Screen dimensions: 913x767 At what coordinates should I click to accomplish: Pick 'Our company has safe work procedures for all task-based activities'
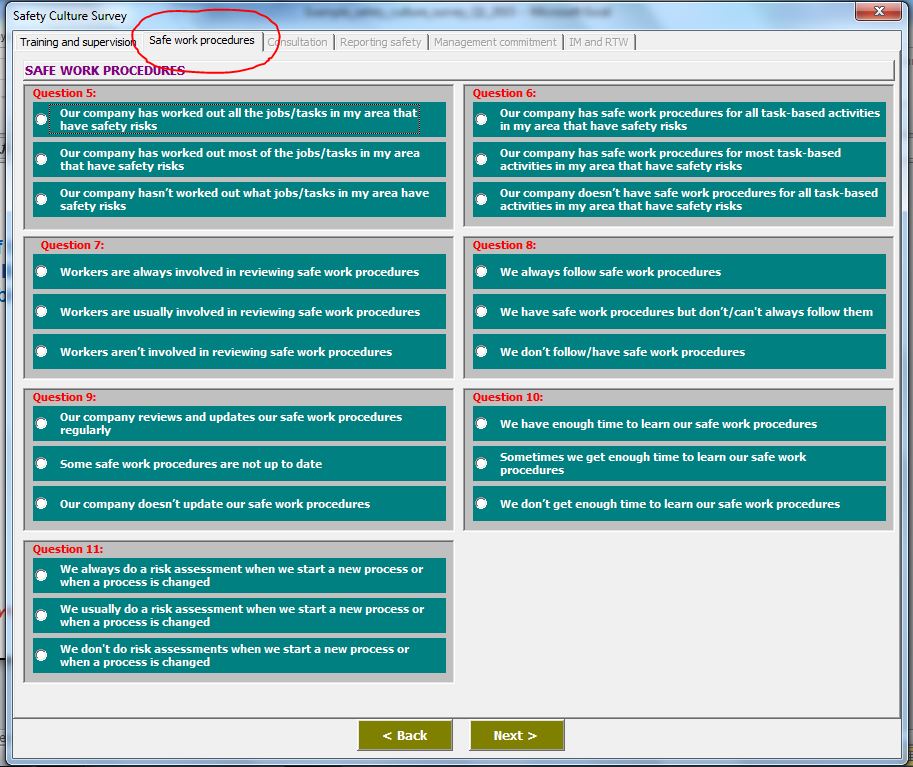tap(479, 120)
